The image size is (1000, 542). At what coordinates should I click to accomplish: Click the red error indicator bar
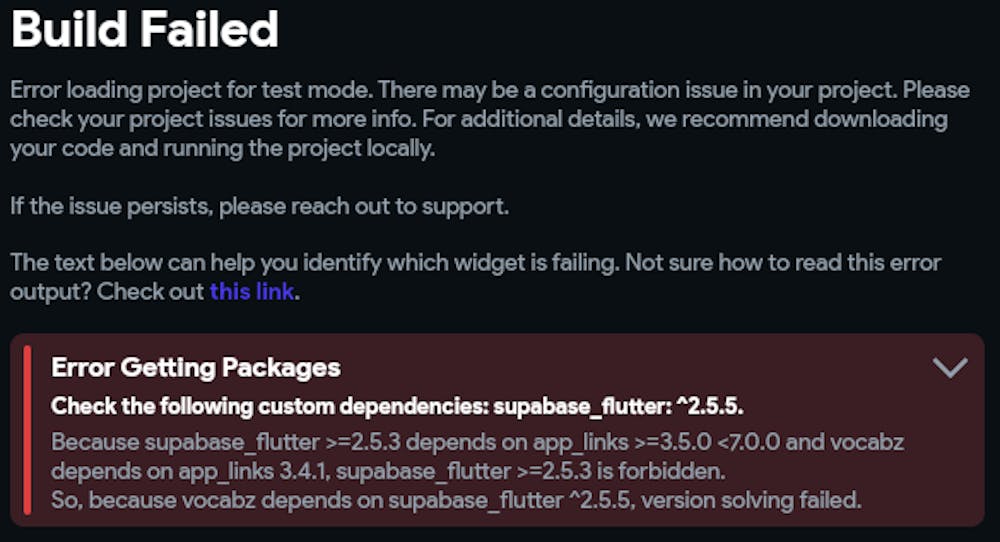(x=27, y=430)
